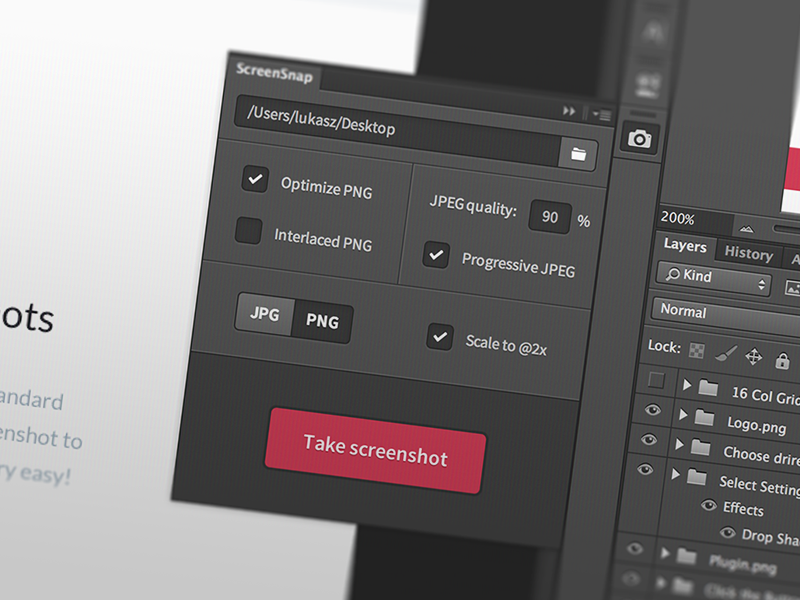Open ScreenSnap panel flyout menu
800x600 pixels.
point(602,115)
